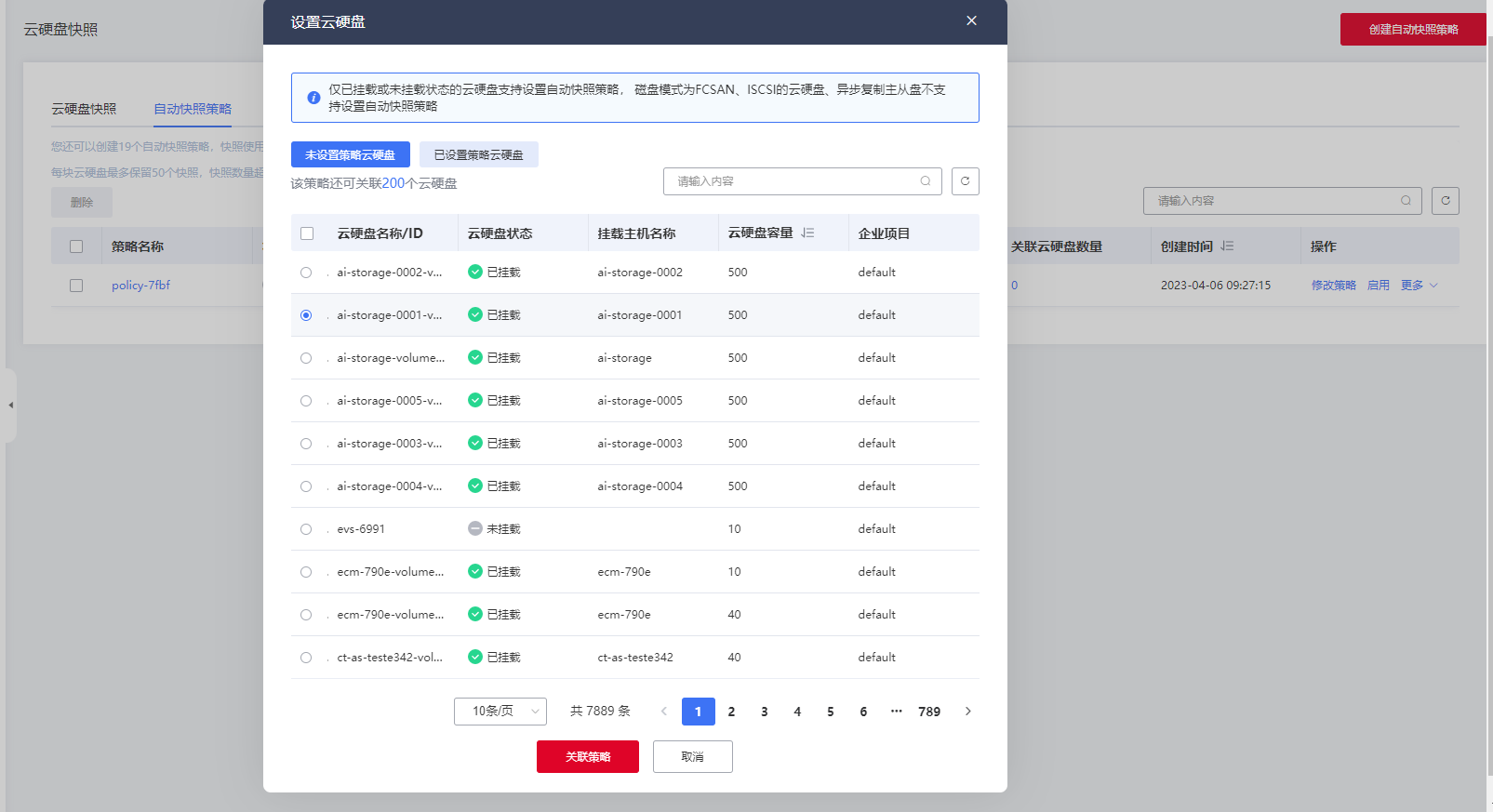The image size is (1493, 812).
Task: Expand 更多 menu for policy-7fbf
Action: coord(1420,286)
